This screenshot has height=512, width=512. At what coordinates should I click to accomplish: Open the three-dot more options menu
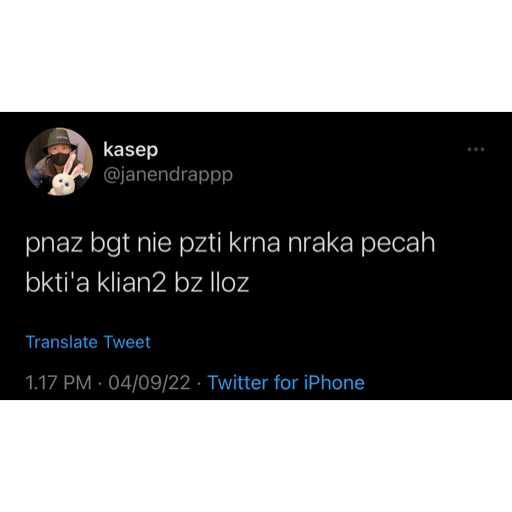coord(476,149)
